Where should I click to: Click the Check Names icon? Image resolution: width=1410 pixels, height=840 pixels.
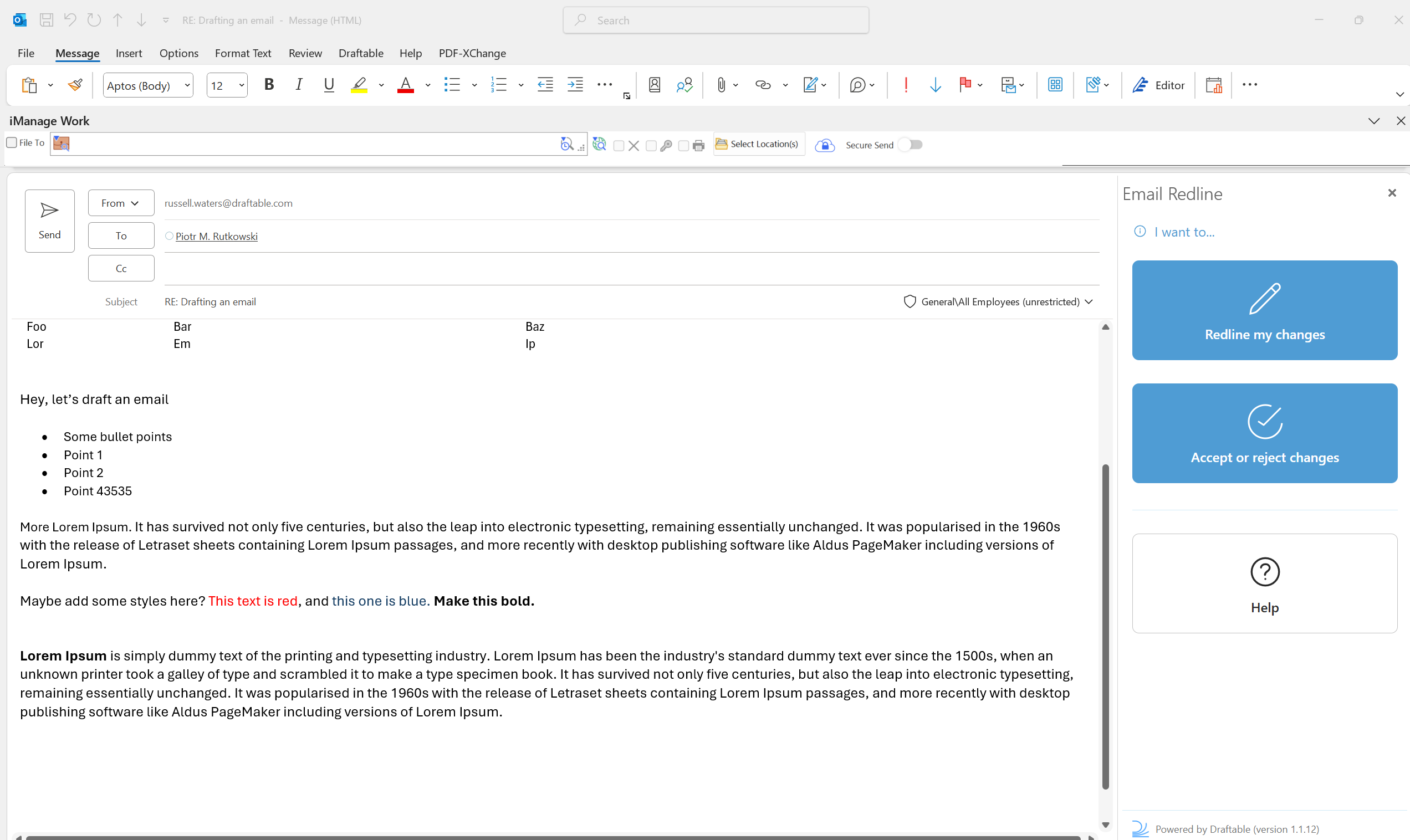tap(684, 85)
